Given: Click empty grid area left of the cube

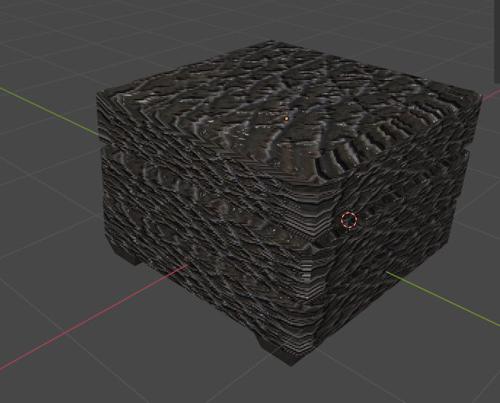Looking at the screenshot, I should 47,200.
